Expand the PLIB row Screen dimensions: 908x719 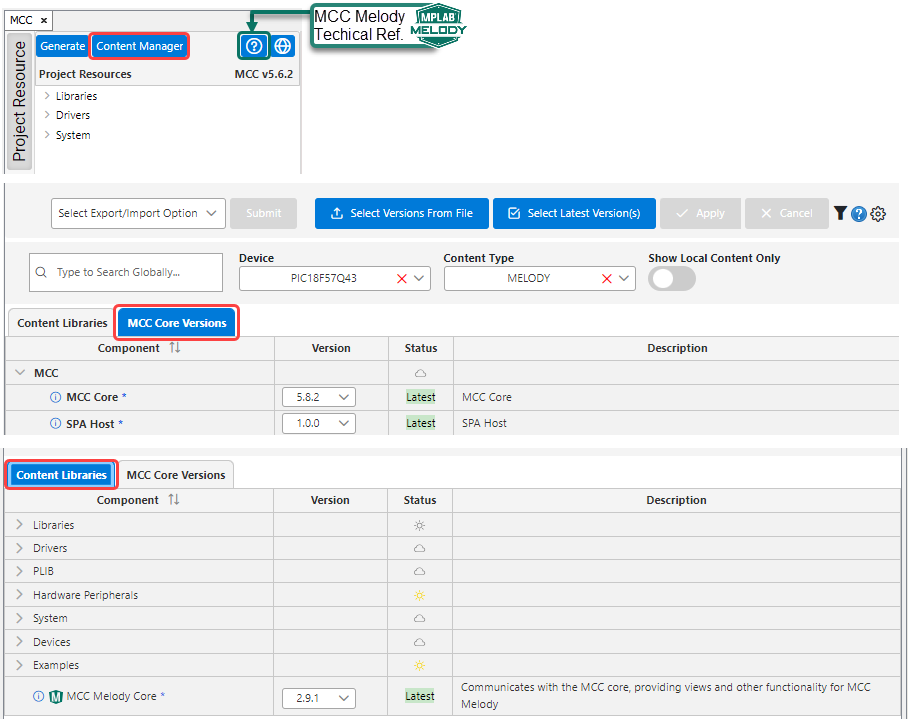[x=20, y=571]
